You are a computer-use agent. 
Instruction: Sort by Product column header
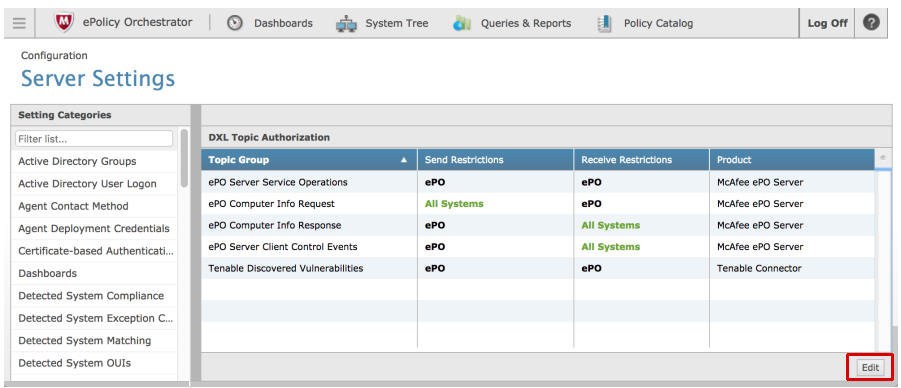pos(792,160)
